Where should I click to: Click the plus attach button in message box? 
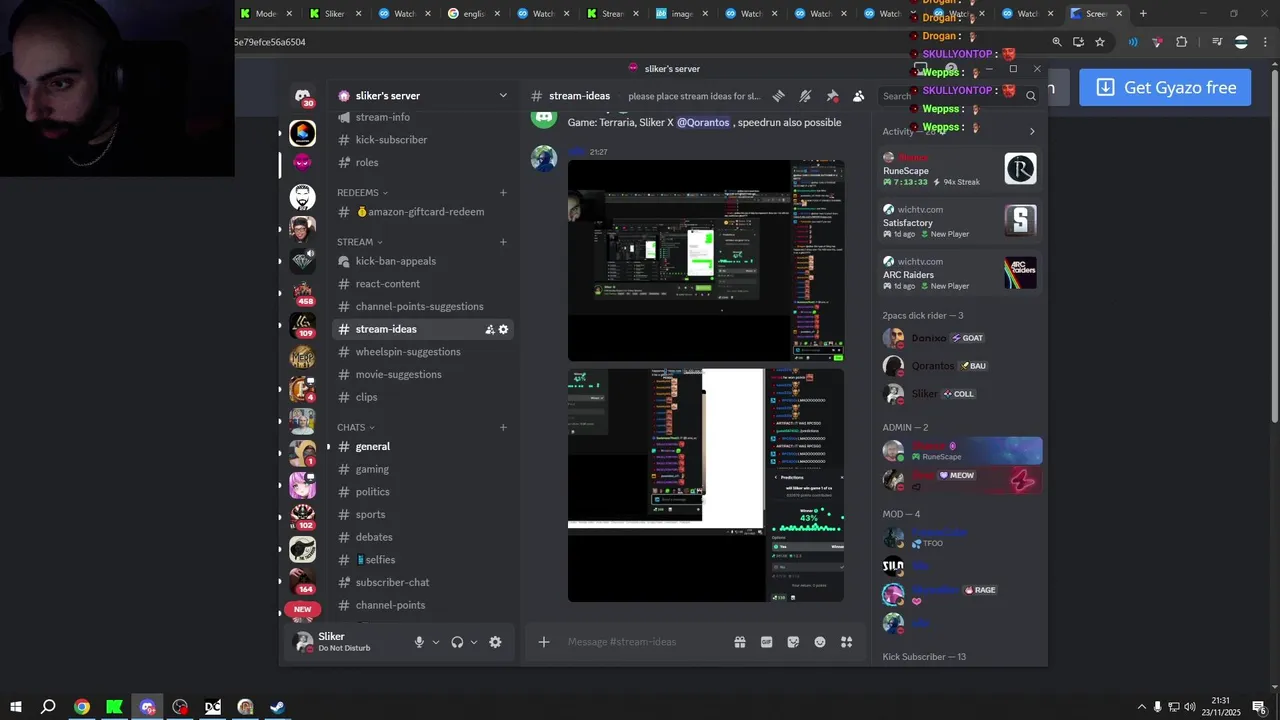click(544, 642)
